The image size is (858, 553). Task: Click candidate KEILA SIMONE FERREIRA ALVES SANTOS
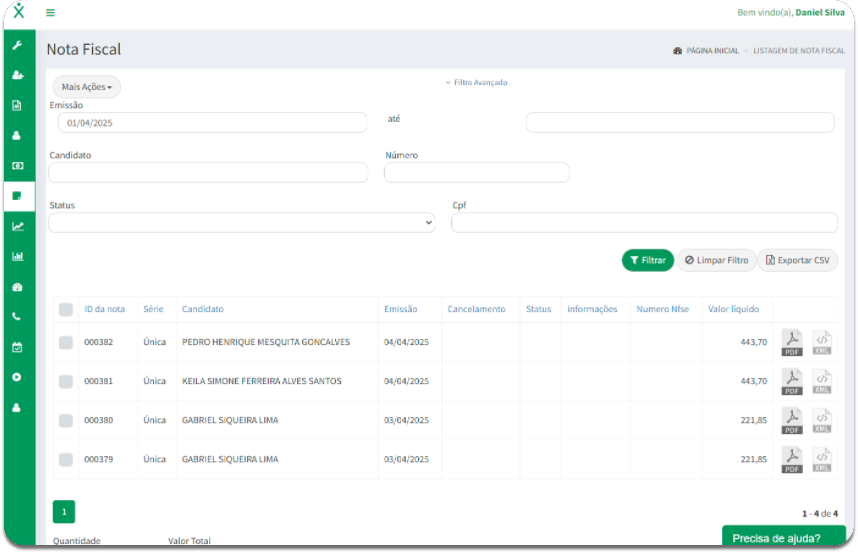pyautogui.click(x=262, y=381)
